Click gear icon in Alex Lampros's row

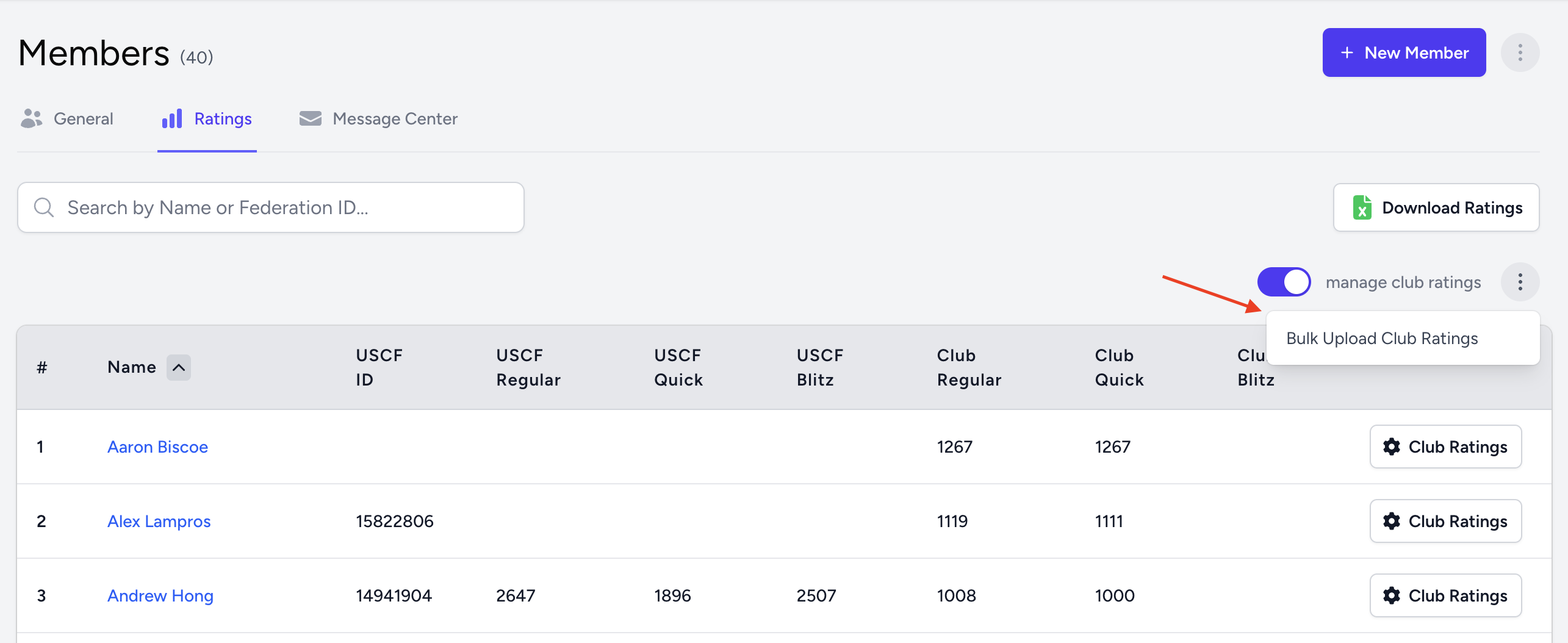pos(1392,521)
